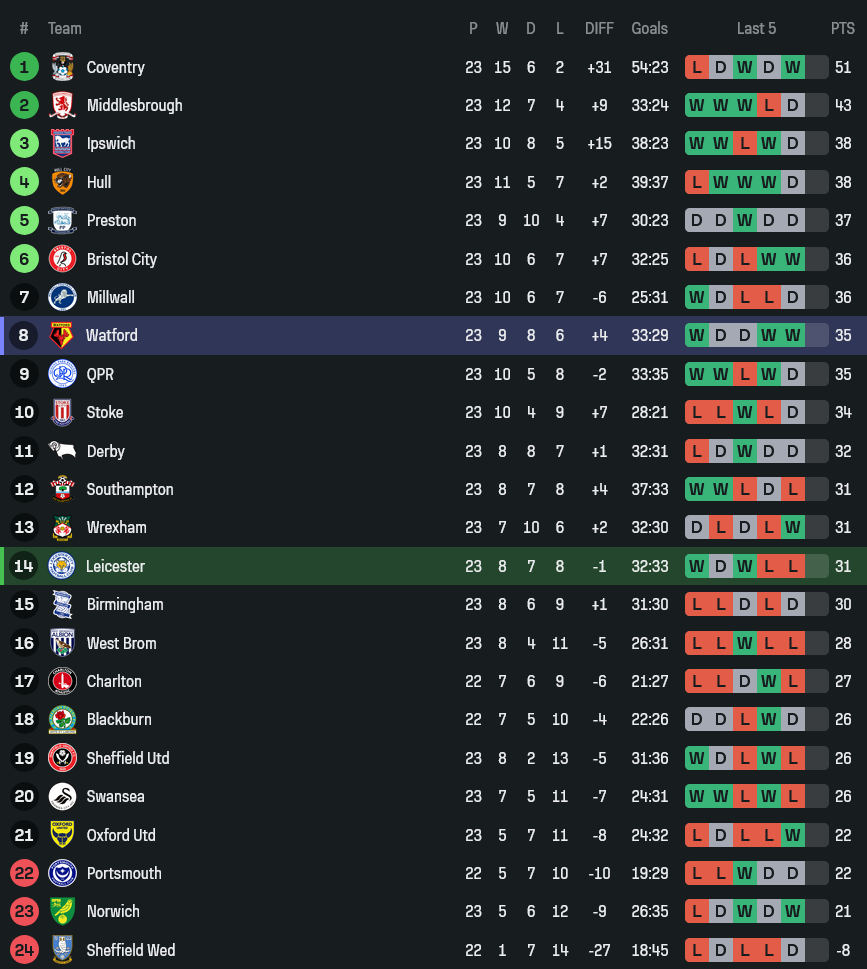Click the Millwall lion badge
The width and height of the screenshot is (867, 969).
point(62,297)
